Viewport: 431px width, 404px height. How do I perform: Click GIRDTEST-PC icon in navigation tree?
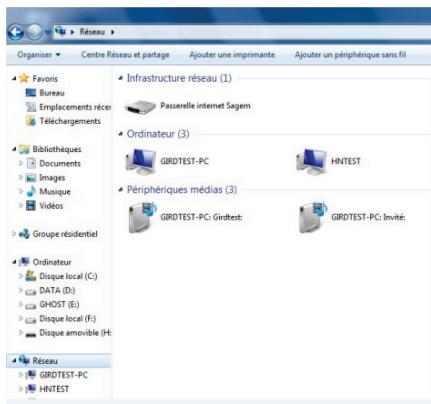click(31, 375)
